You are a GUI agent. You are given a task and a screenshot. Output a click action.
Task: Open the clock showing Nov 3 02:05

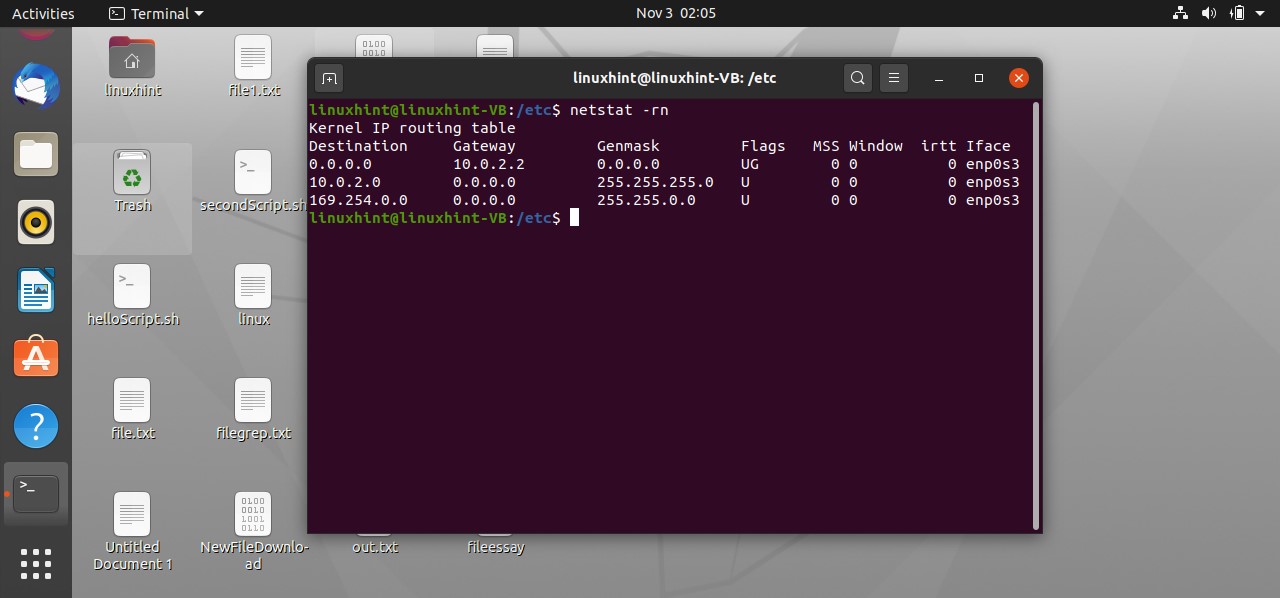coord(676,13)
